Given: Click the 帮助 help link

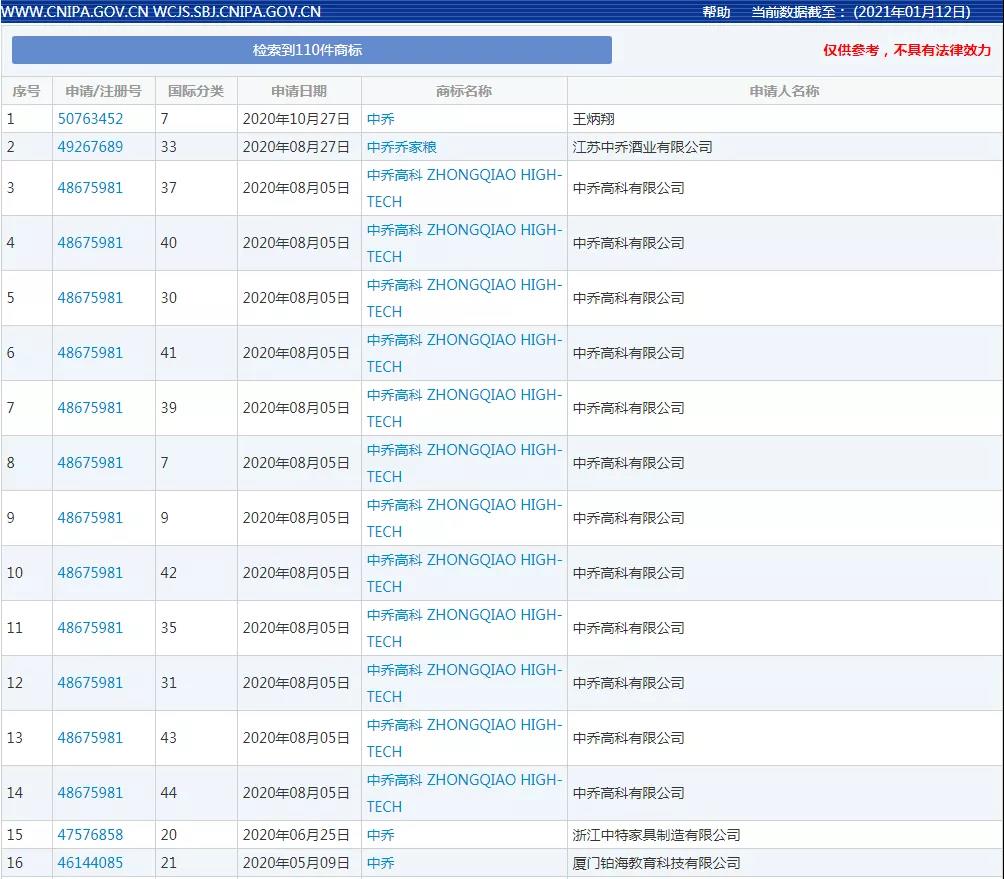Looking at the screenshot, I should click(716, 12).
